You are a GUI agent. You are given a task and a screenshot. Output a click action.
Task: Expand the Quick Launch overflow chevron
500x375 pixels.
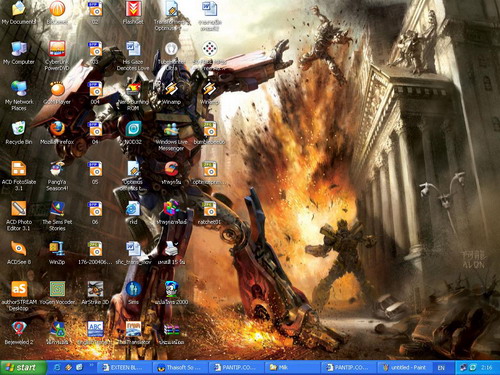point(91,365)
